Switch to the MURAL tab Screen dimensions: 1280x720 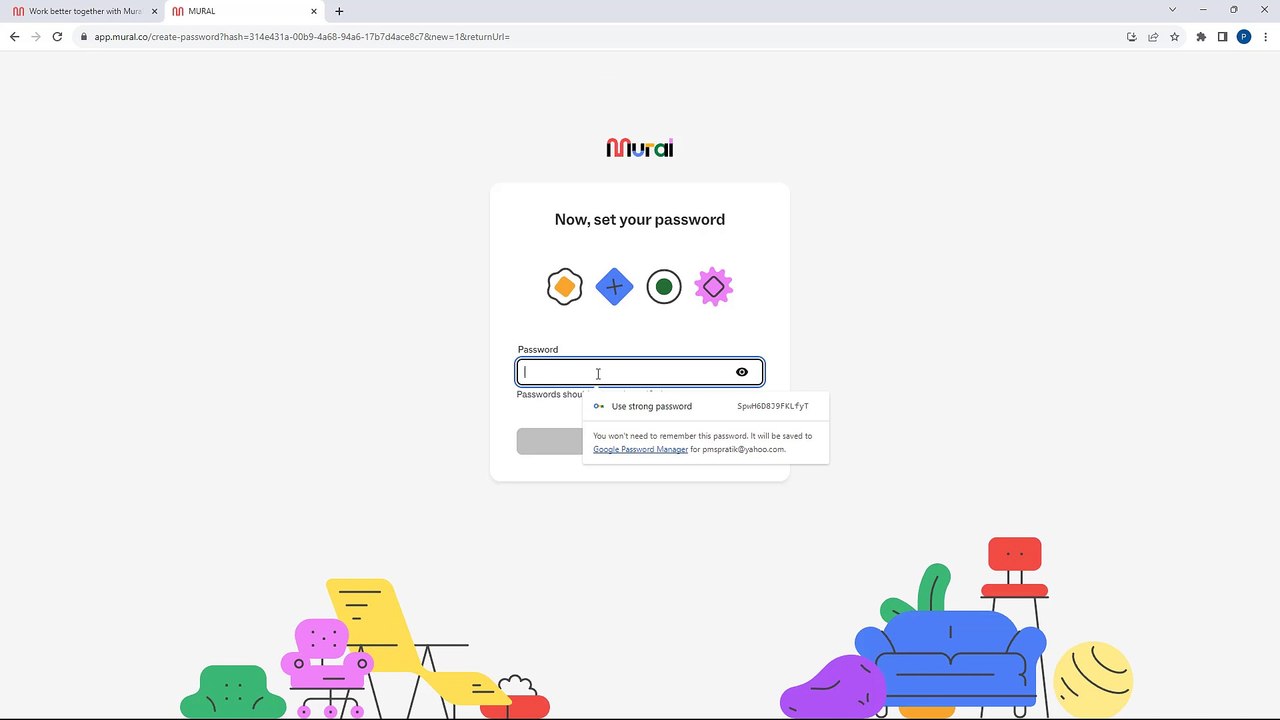coord(245,11)
